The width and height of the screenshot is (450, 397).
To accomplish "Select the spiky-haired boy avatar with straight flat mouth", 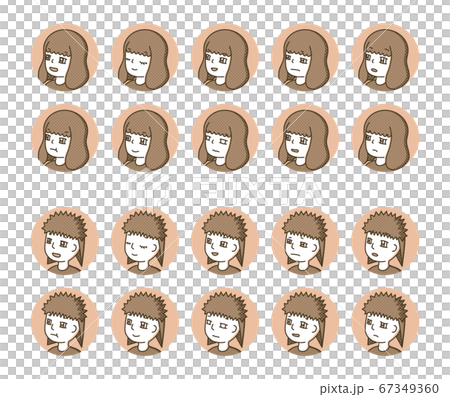I will click(x=305, y=241).
